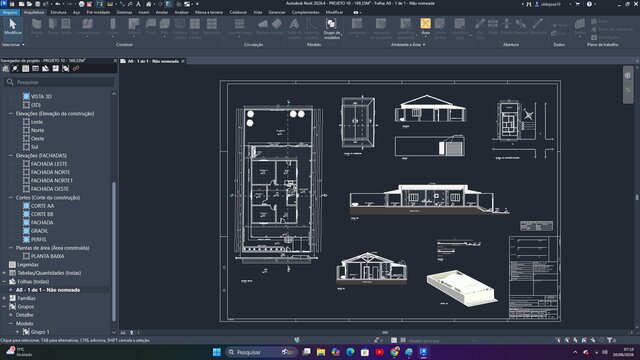Screen dimensions: 640x360
Task: Select the Norte elevation view
Action: tap(38, 130)
